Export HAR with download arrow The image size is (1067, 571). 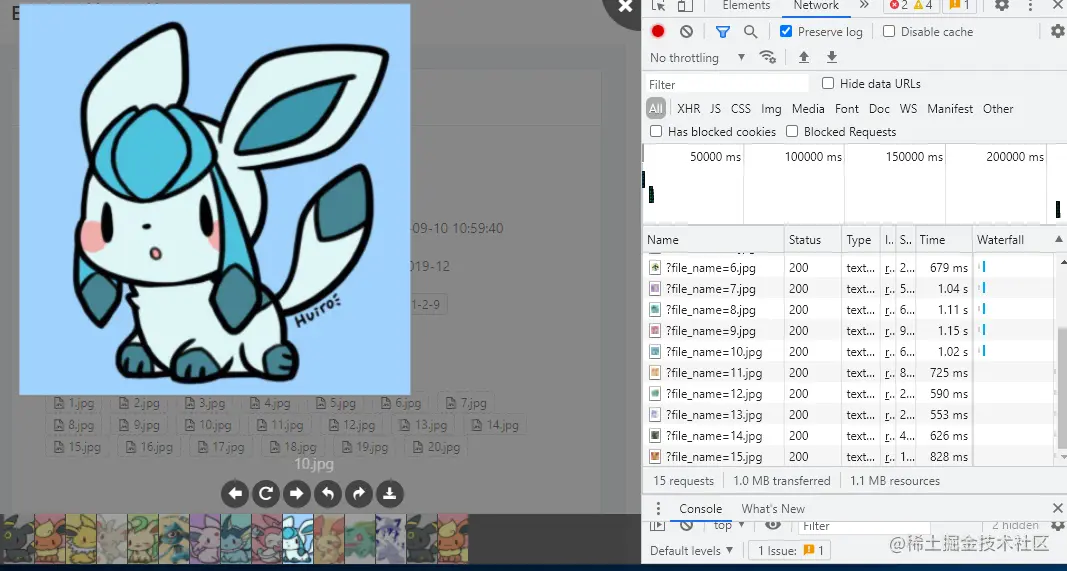(832, 57)
